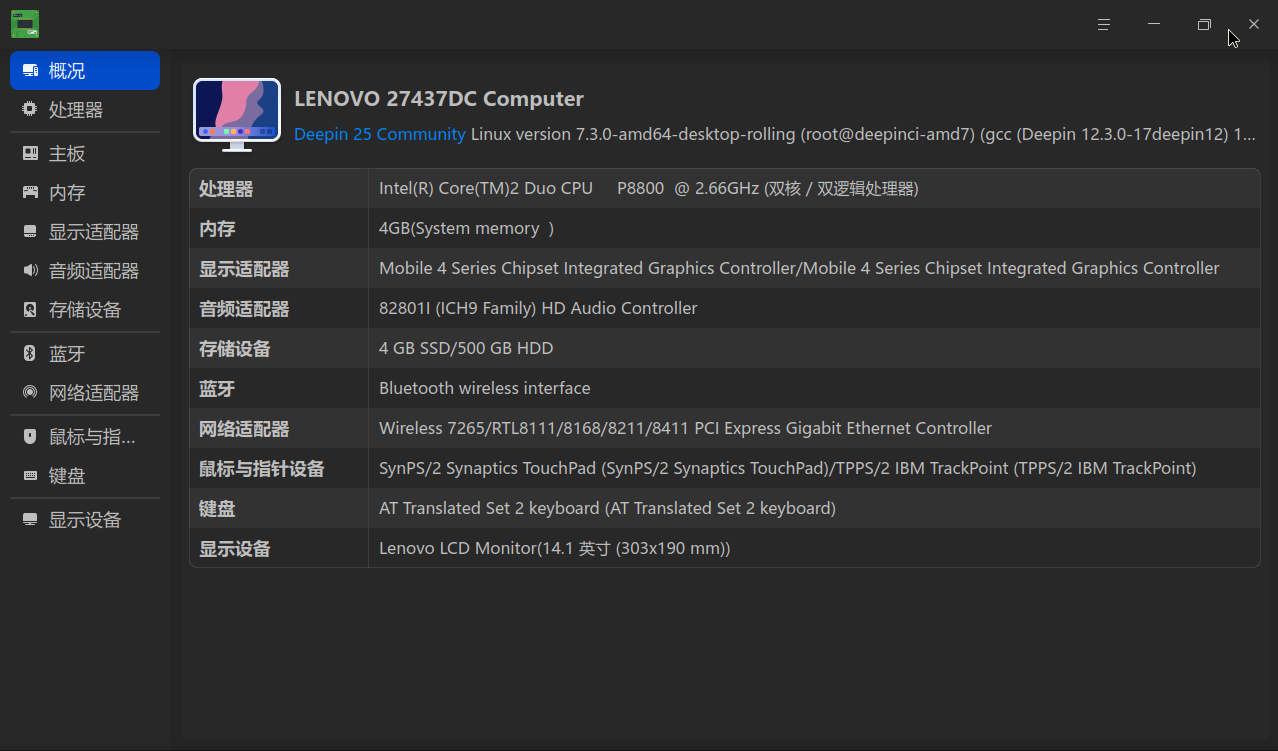Click the 处理器 CPU chip icon
This screenshot has height=751, width=1278.
click(x=30, y=110)
